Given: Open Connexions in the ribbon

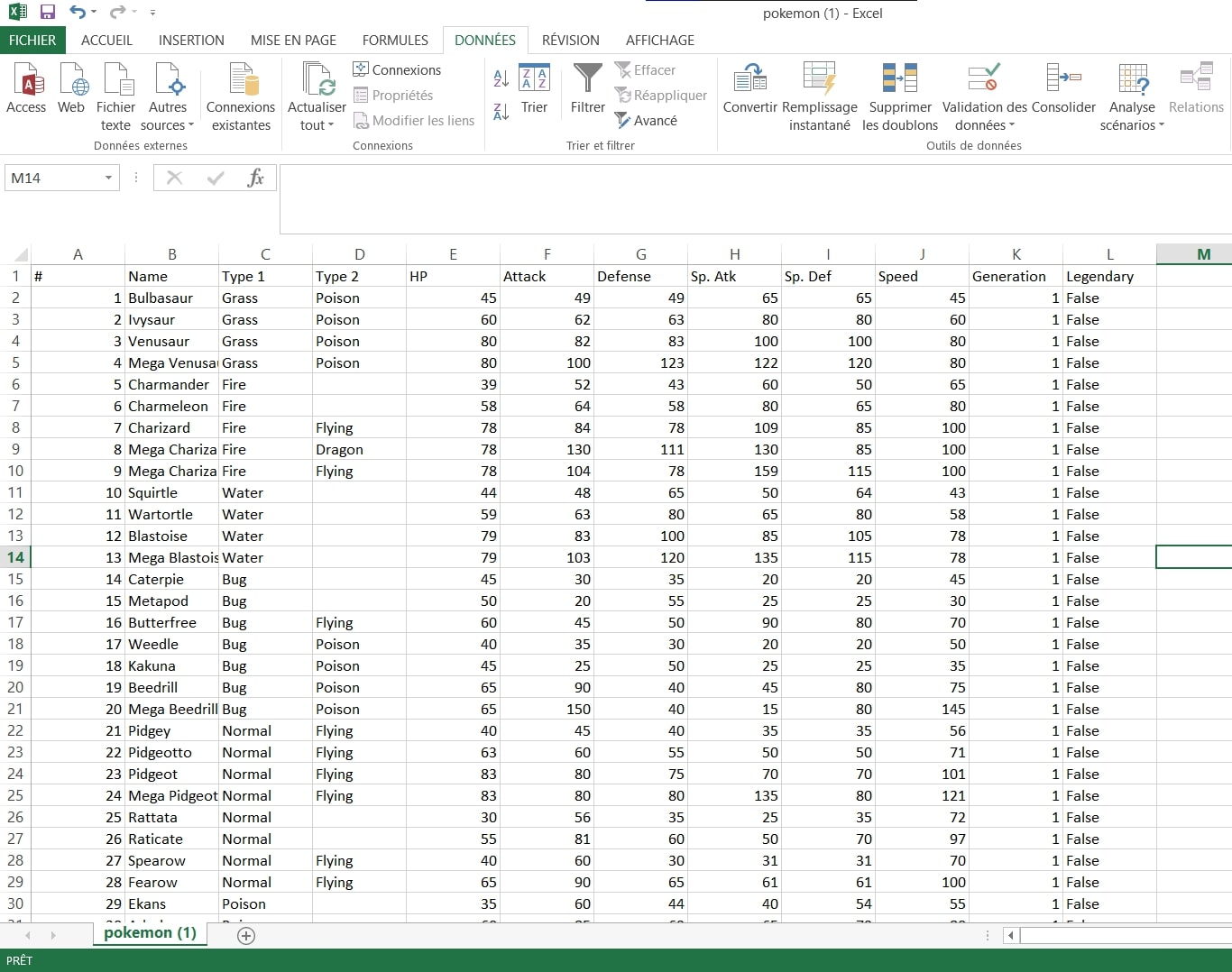Looking at the screenshot, I should click(x=397, y=69).
